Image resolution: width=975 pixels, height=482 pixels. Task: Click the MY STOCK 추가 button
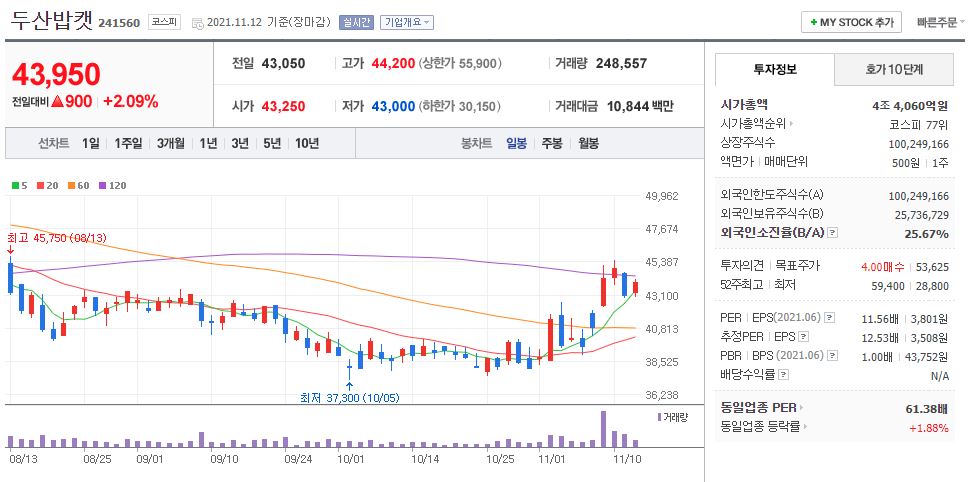tap(851, 22)
